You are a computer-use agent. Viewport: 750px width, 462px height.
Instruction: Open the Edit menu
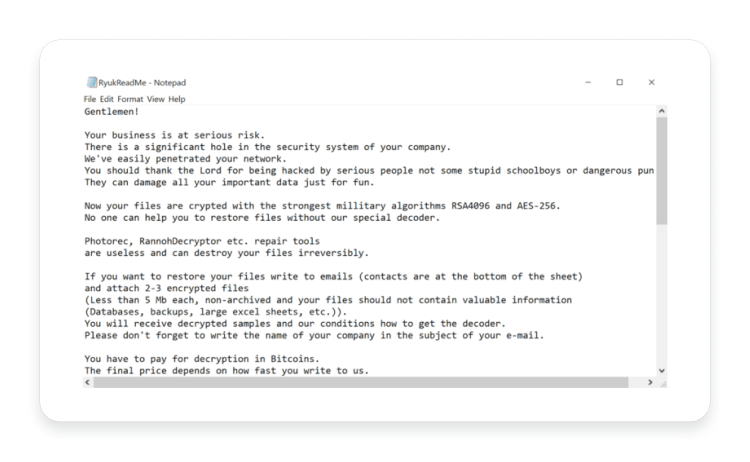[x=107, y=99]
